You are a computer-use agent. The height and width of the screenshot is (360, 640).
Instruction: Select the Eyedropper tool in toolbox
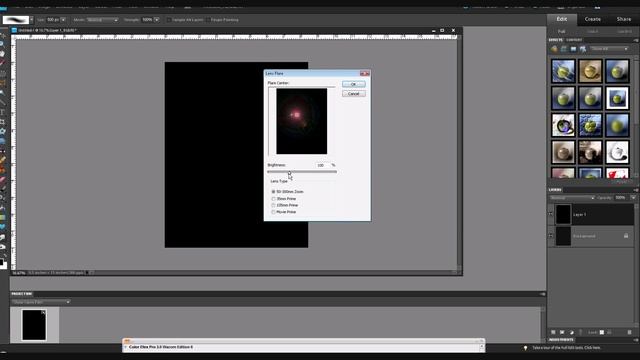(2, 63)
